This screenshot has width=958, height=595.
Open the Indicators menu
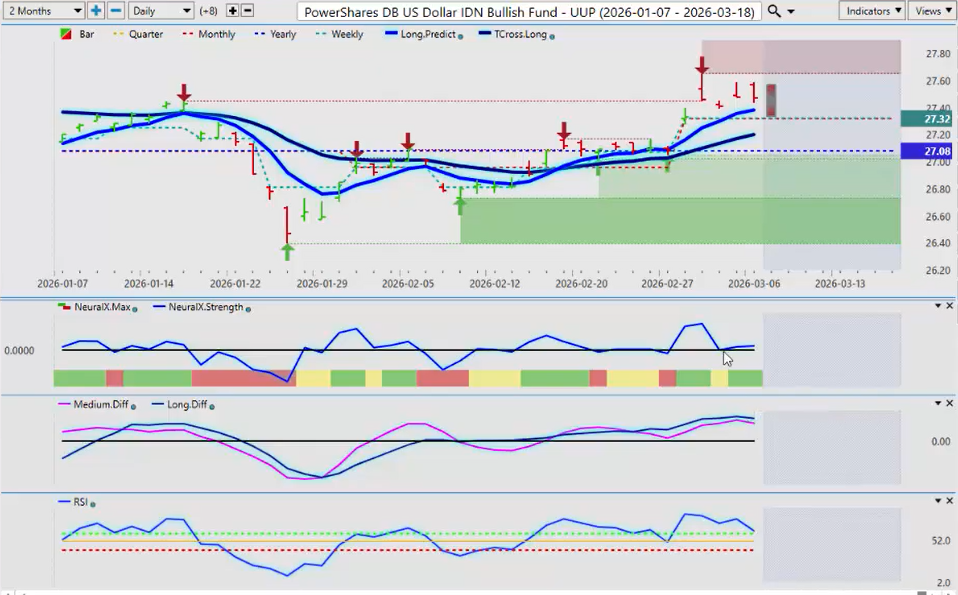(872, 11)
